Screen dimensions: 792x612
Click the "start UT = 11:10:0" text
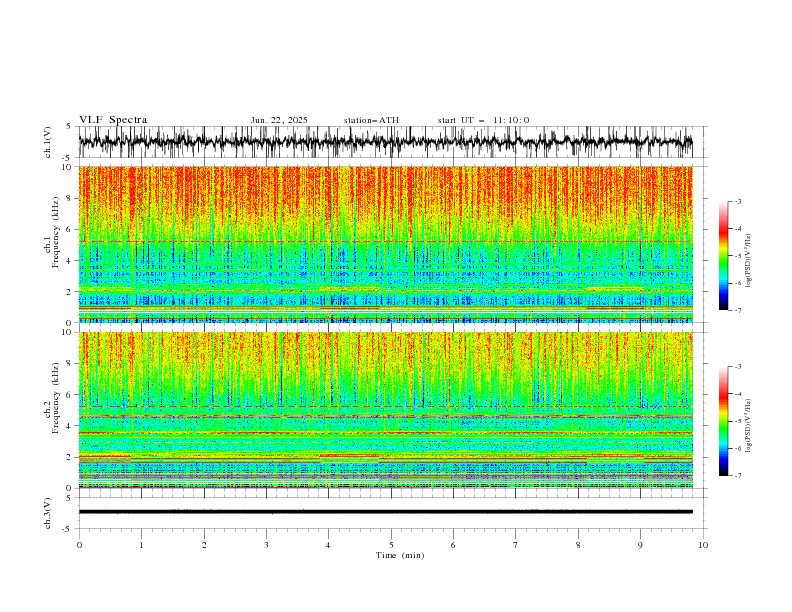pos(483,120)
